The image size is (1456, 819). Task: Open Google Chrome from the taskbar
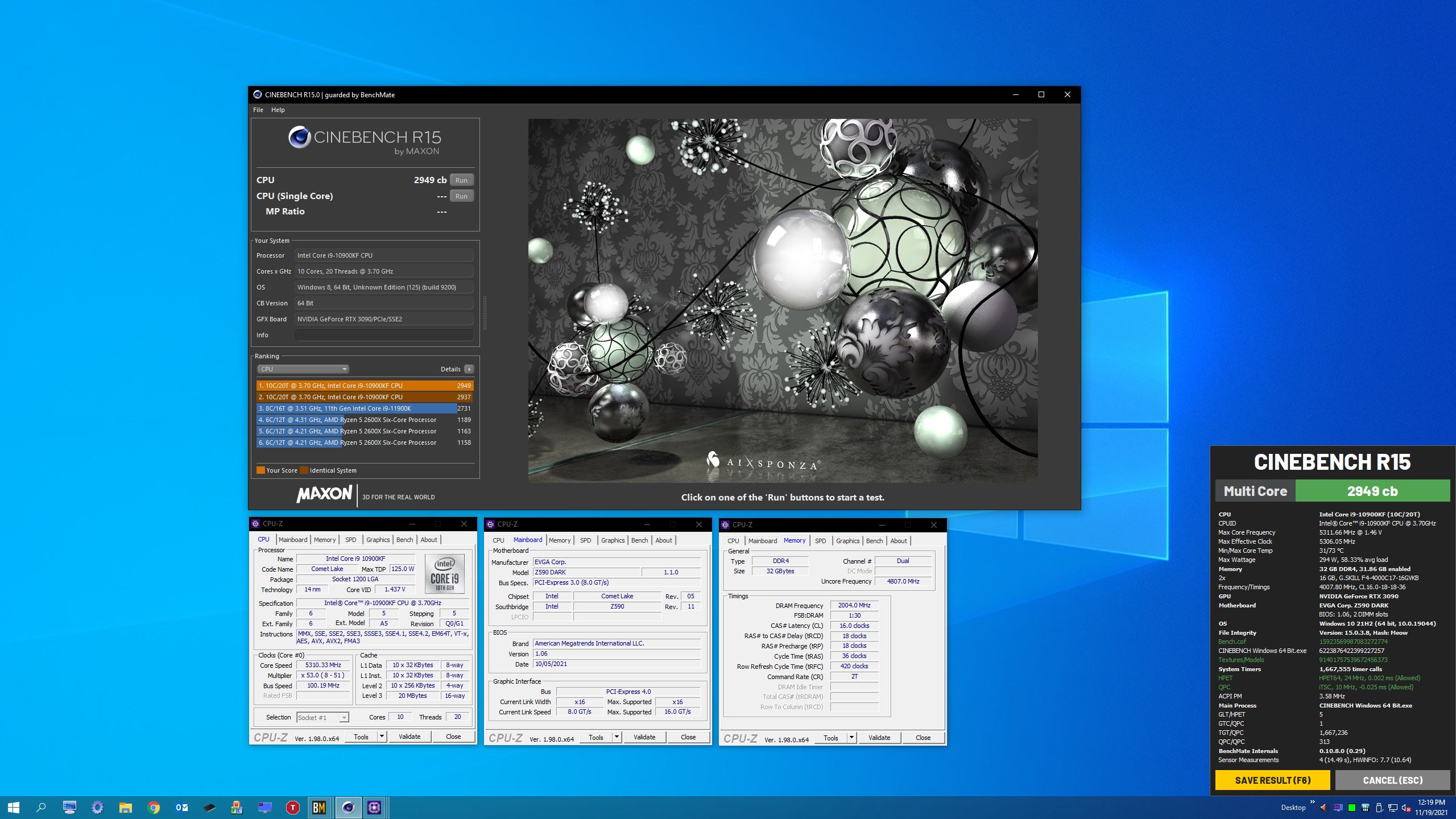[x=154, y=807]
